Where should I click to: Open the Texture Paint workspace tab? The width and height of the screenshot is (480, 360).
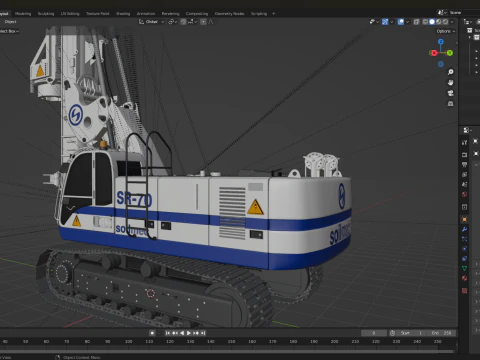click(x=98, y=14)
